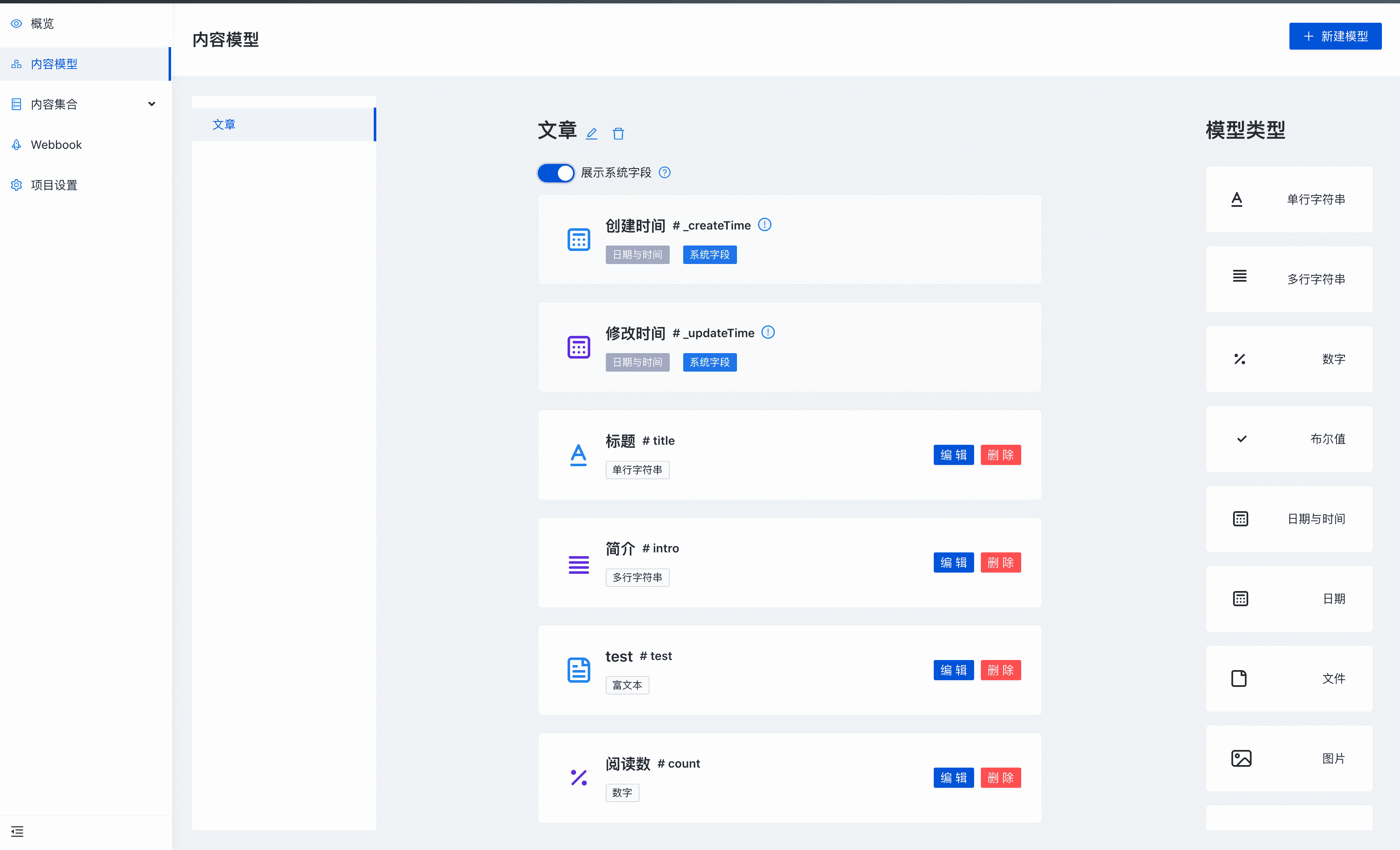Click the # intro field identifier
1400x850 pixels.
click(660, 548)
